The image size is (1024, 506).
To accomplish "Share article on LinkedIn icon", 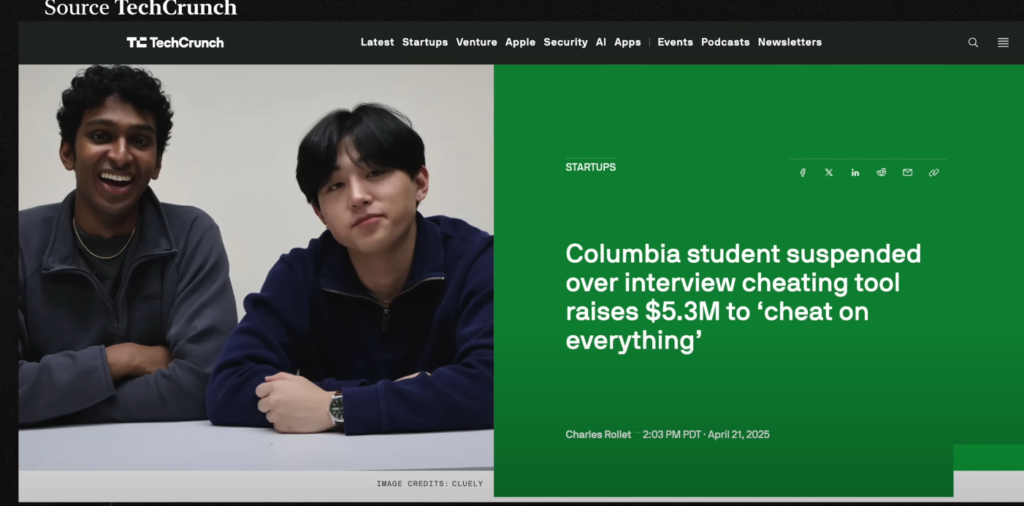I will coord(855,172).
